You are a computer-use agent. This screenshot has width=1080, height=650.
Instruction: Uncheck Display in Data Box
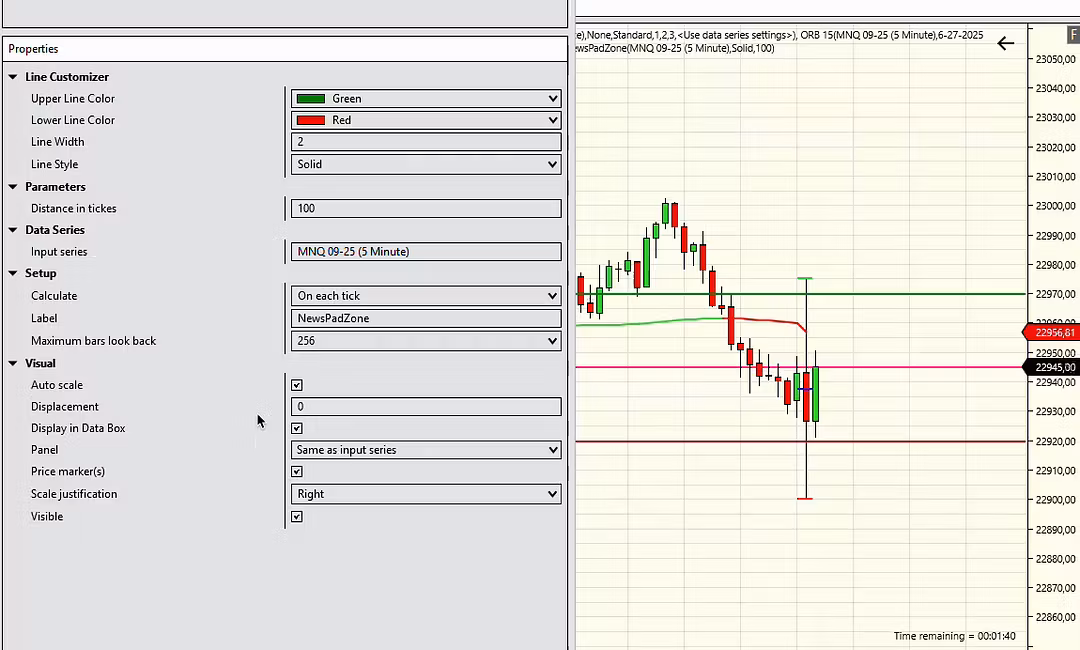(297, 428)
